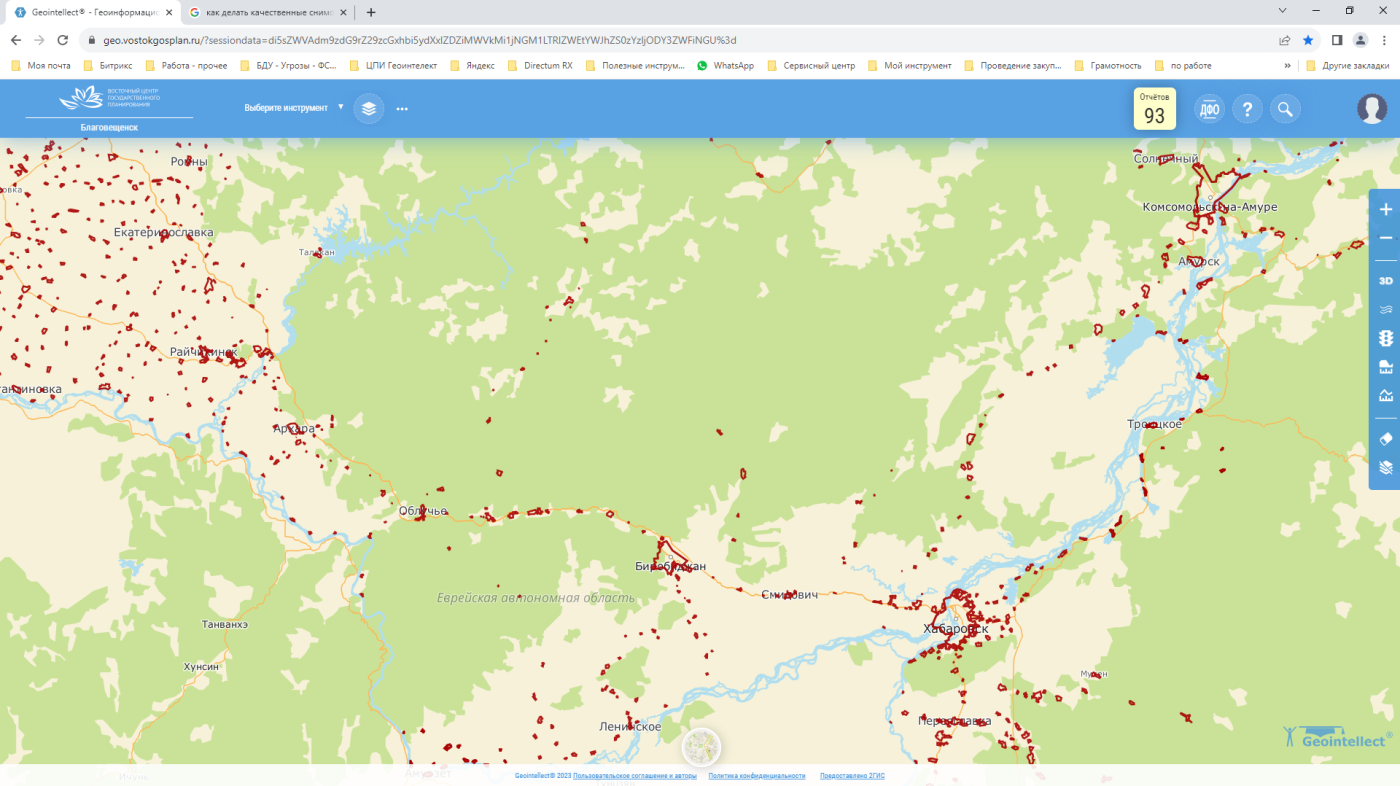Open the Грамотность bookmark folder
This screenshot has height=786, width=1400.
click(x=1107, y=65)
